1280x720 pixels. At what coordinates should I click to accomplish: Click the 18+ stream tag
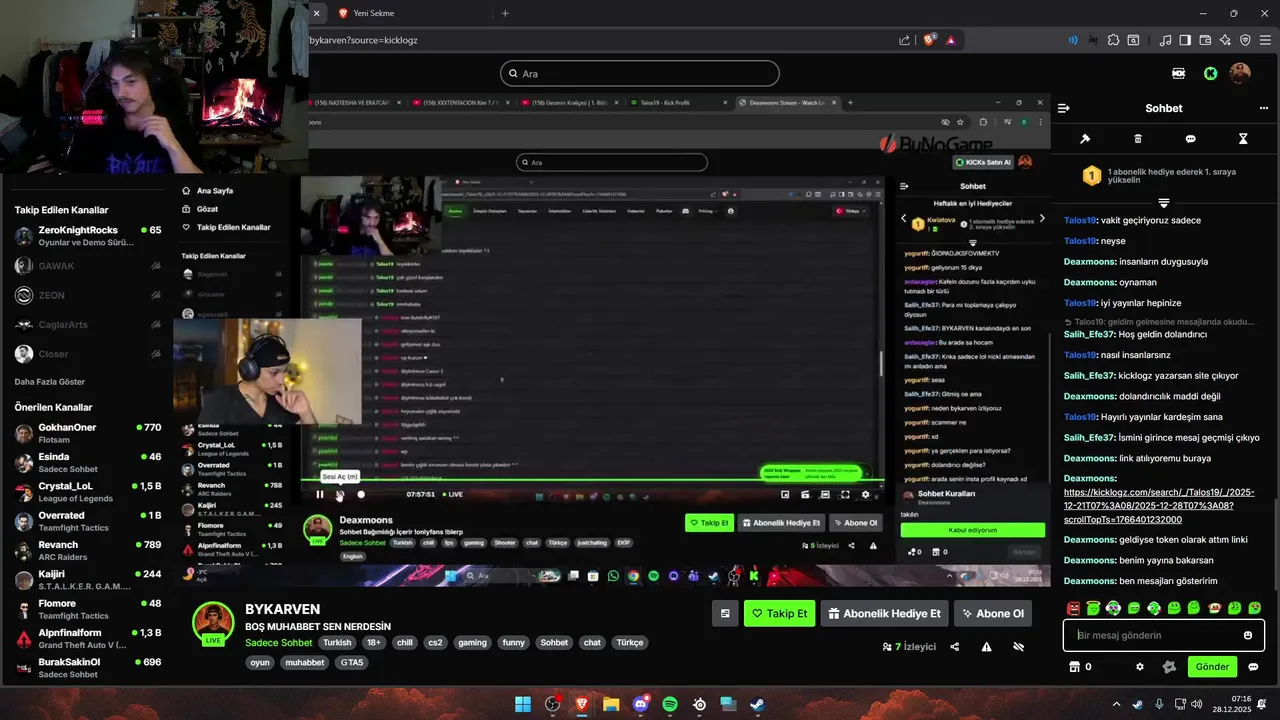373,643
